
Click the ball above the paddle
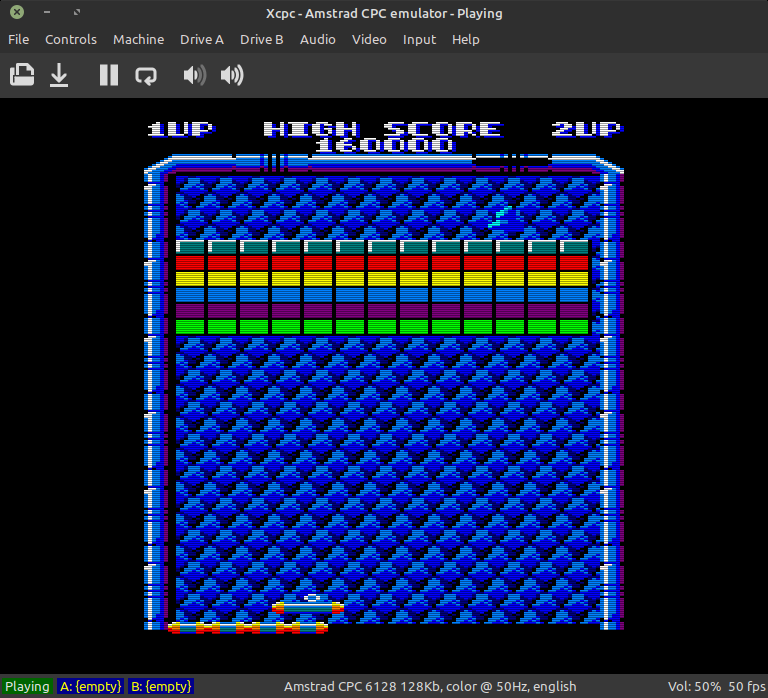tap(312, 598)
